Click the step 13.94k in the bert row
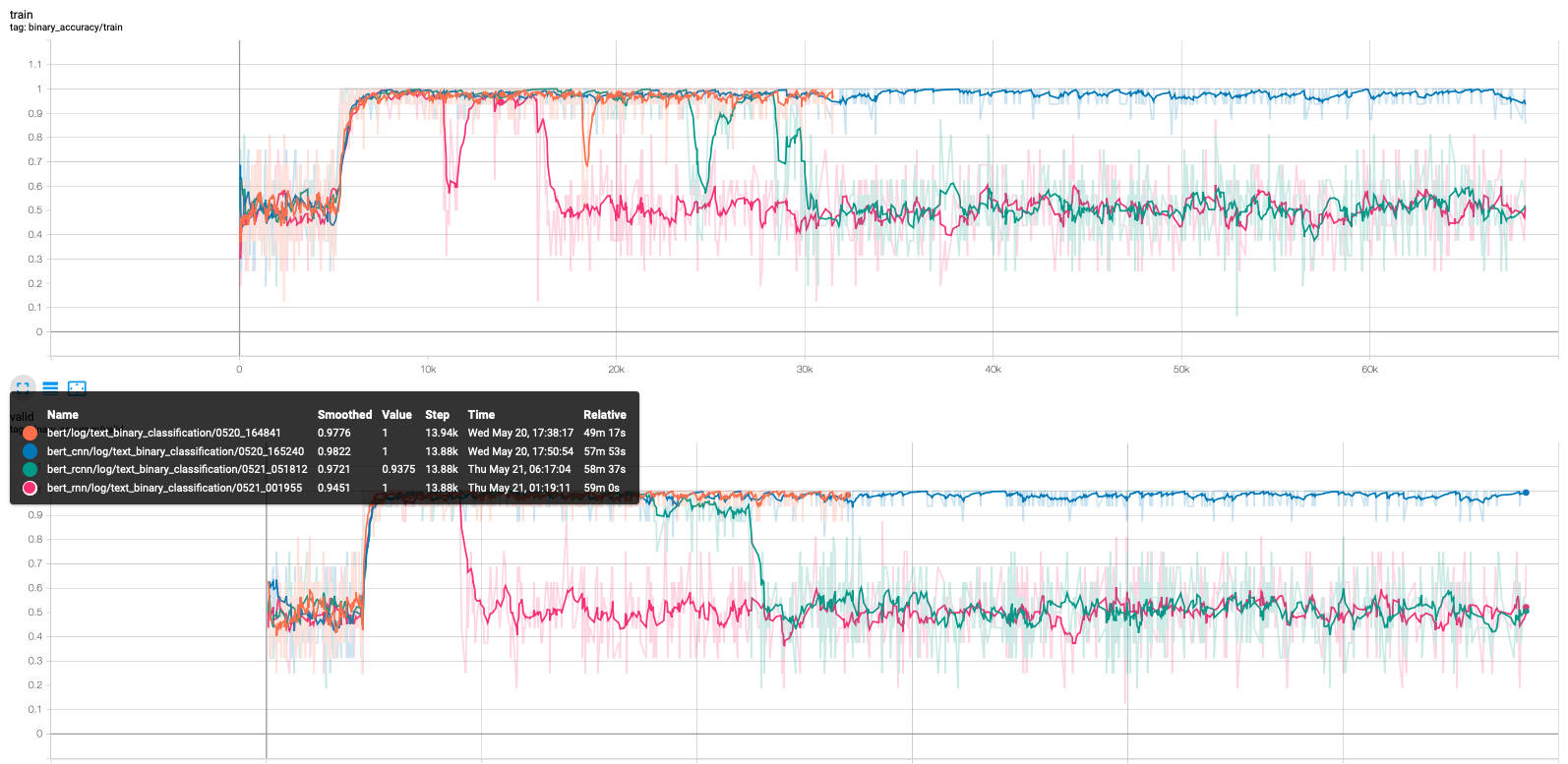The image size is (1568, 764). coord(442,433)
